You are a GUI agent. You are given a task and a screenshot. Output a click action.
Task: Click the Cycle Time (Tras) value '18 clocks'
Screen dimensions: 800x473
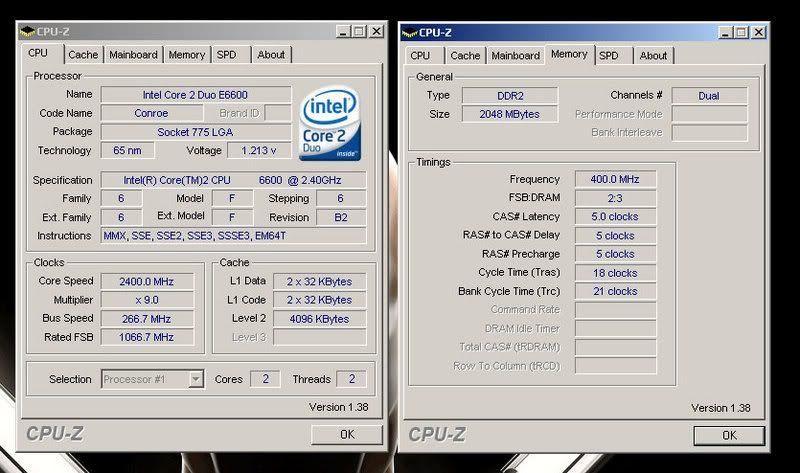click(615, 273)
